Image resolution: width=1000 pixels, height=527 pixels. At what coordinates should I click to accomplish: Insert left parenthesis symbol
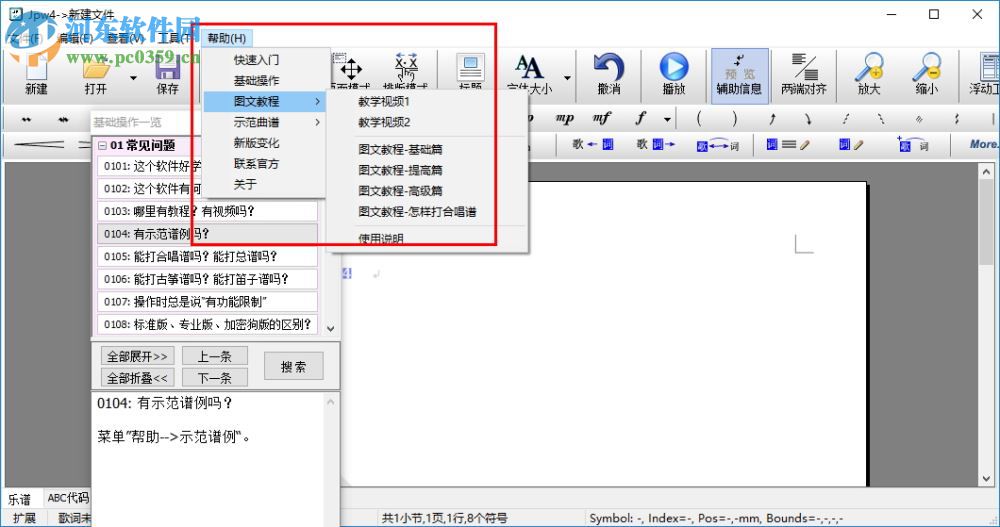(x=698, y=119)
